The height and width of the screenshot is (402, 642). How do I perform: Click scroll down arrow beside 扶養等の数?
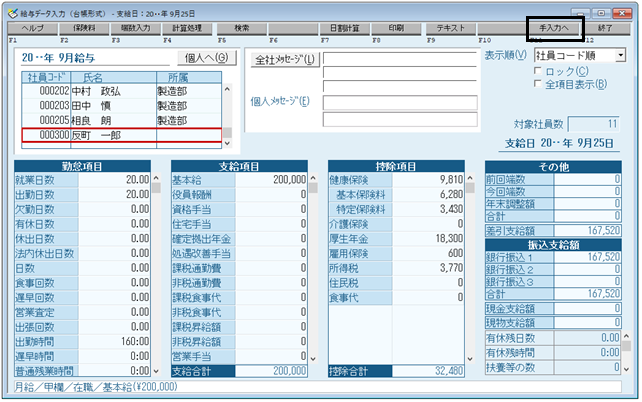(626, 369)
